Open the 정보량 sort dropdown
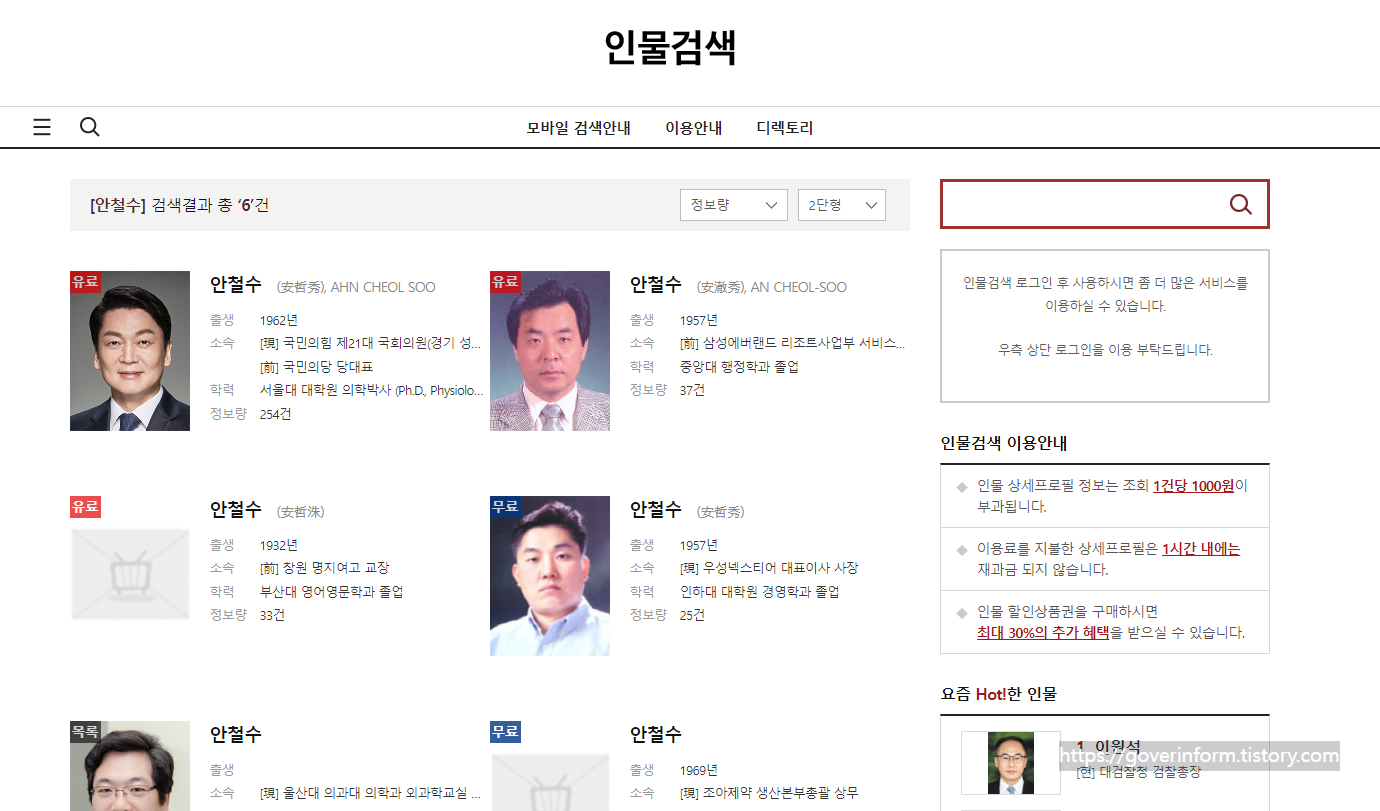 click(734, 205)
